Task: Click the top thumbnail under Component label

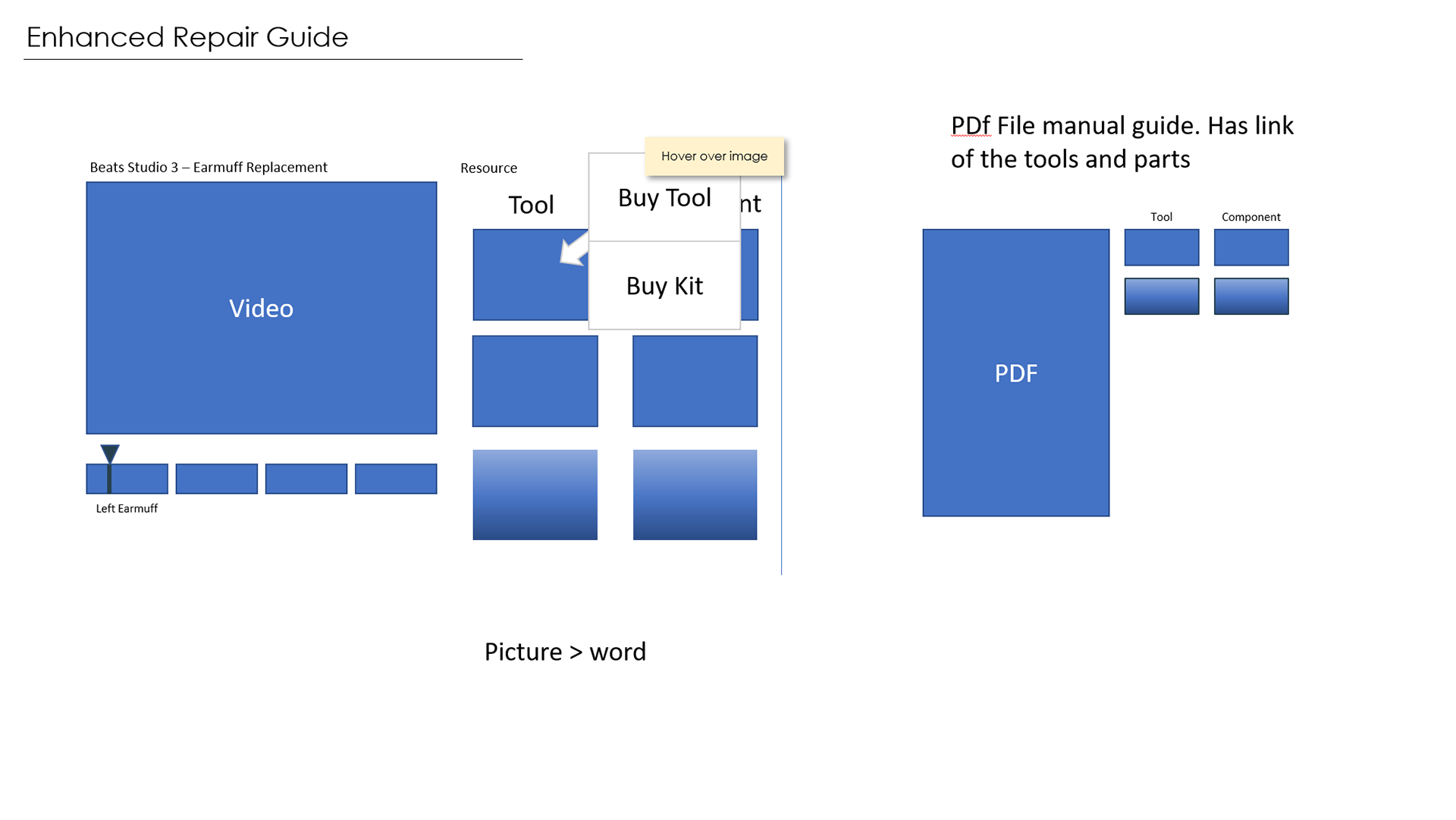Action: (1250, 247)
